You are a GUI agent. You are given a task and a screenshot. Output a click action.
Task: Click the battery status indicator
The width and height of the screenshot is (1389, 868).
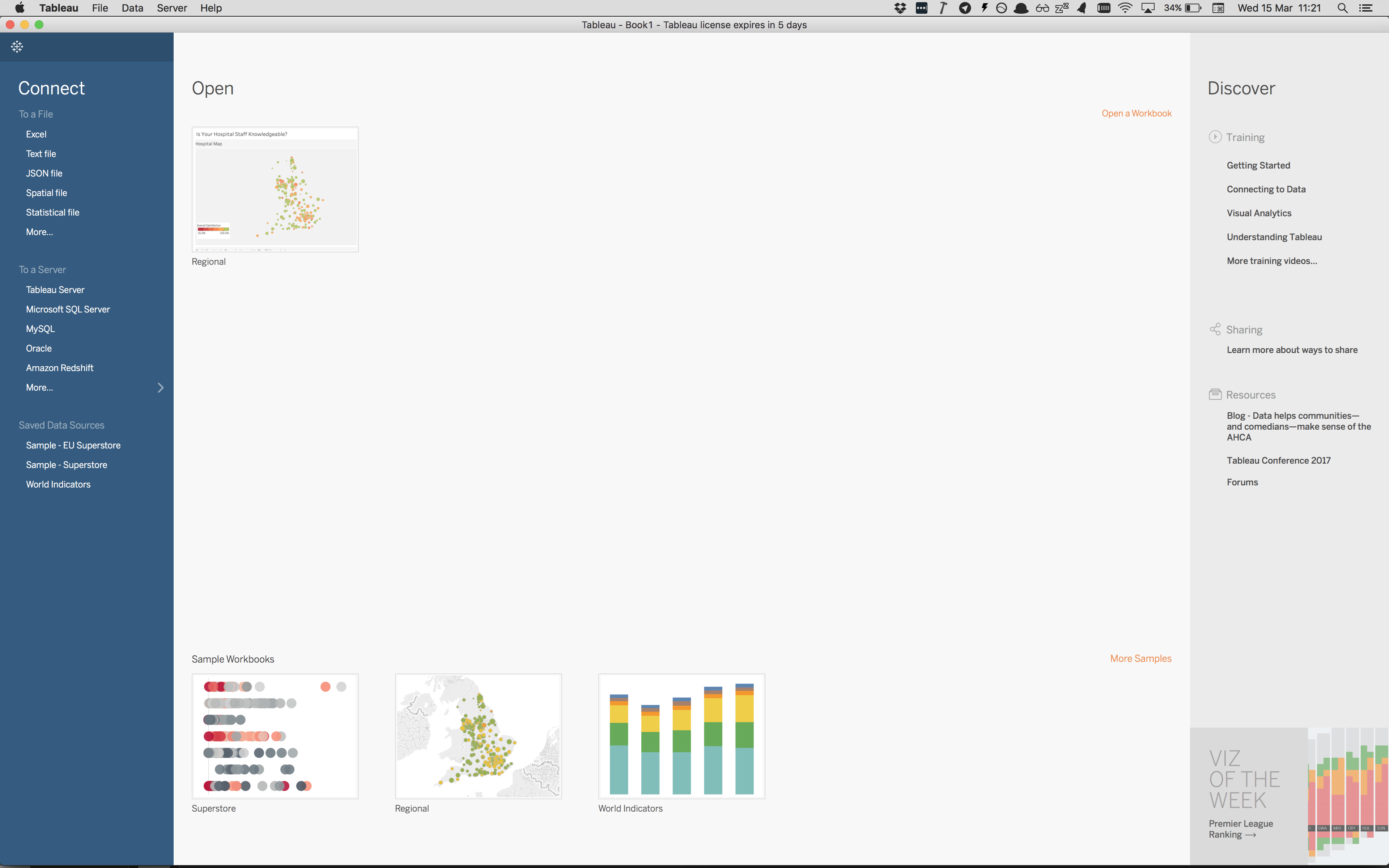(1182, 8)
